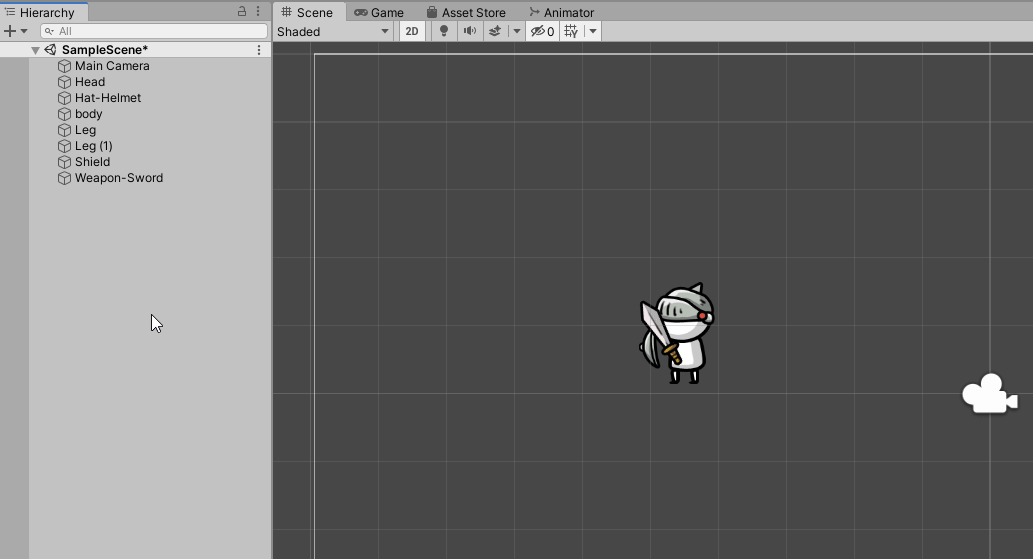This screenshot has width=1033, height=559.
Task: Click the knight character sprite
Action: [x=677, y=334]
